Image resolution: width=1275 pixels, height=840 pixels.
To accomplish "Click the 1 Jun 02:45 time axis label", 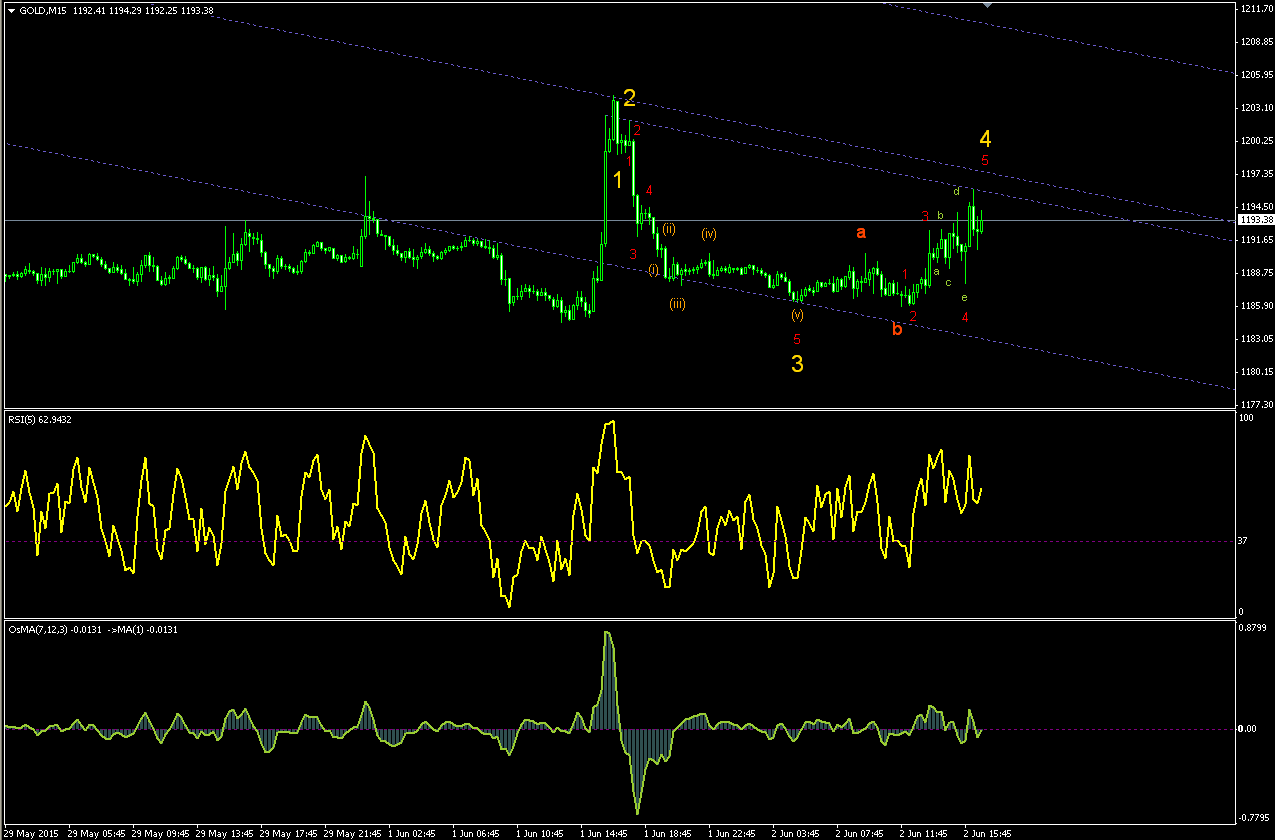I will (413, 832).
